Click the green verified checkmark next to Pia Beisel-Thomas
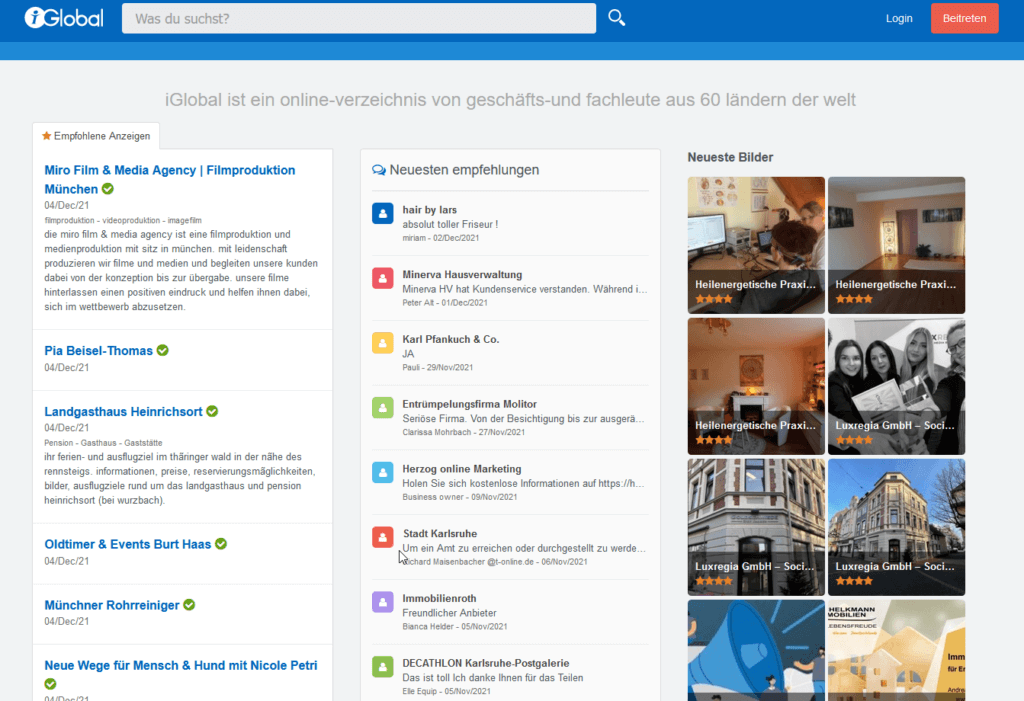1024x701 pixels. click(163, 351)
